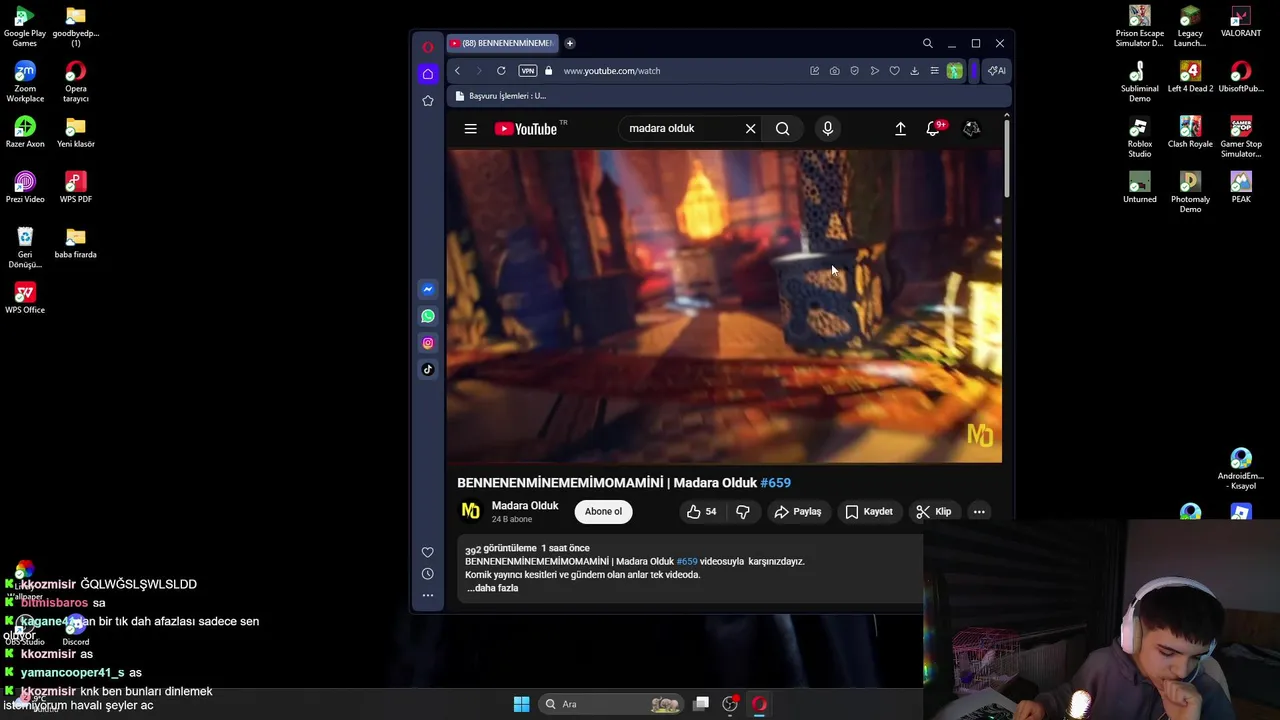The width and height of the screenshot is (1280, 720).
Task: Save video with Kaydet button
Action: (x=869, y=511)
